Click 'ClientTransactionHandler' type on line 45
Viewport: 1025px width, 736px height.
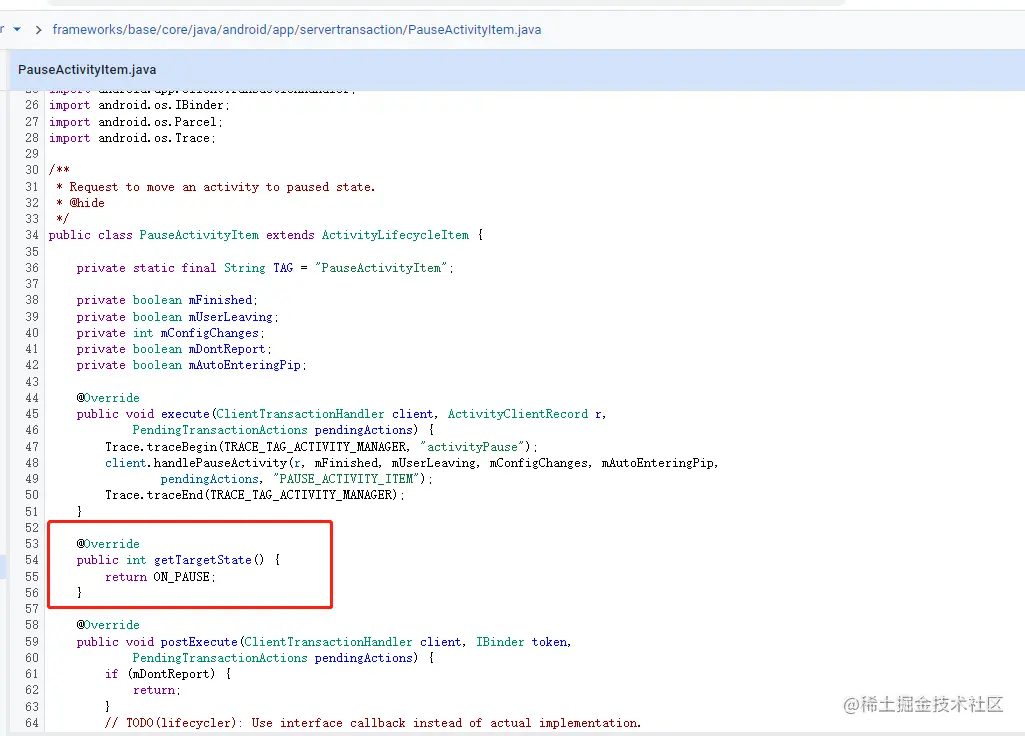point(300,414)
